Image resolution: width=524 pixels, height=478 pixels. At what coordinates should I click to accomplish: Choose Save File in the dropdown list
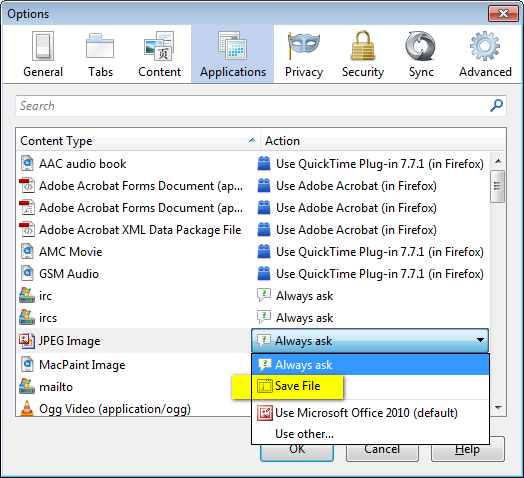(370, 386)
